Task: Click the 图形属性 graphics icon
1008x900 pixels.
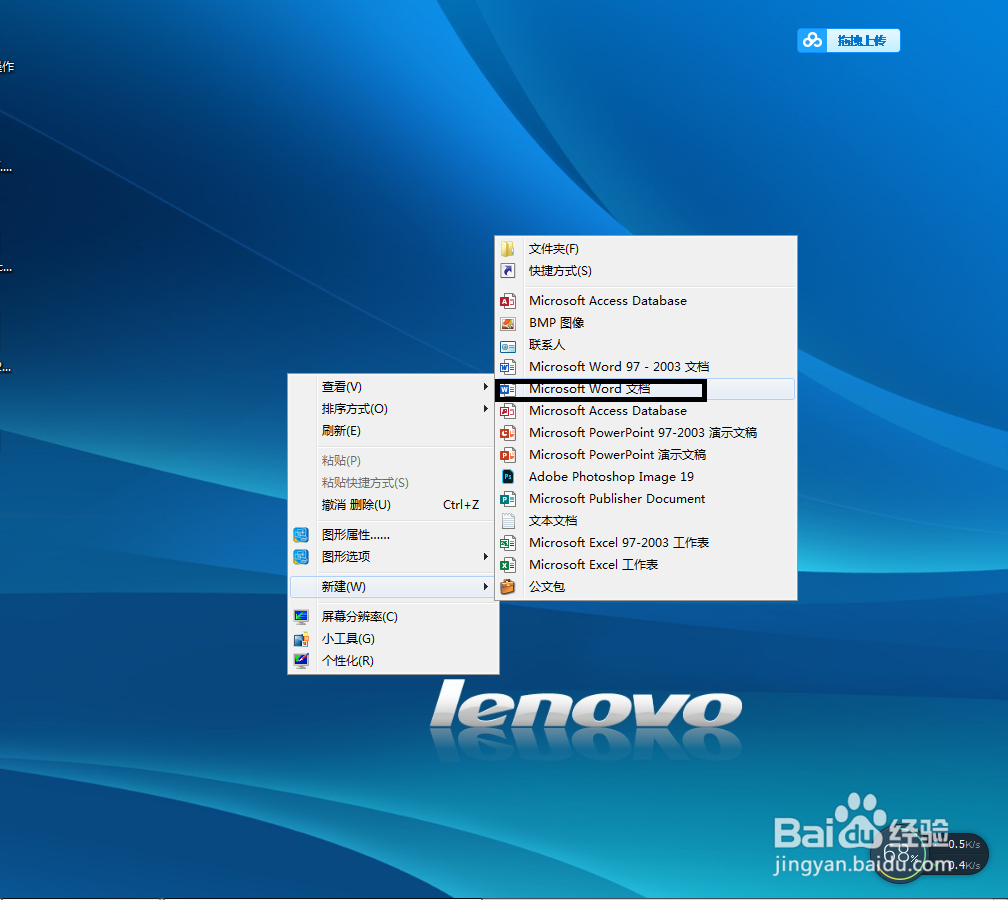Action: (x=301, y=535)
